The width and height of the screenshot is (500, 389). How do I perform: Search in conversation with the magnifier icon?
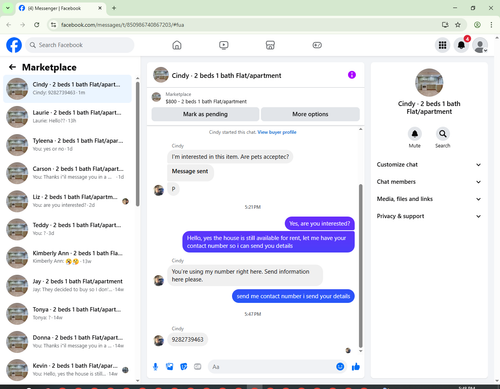coord(443,134)
